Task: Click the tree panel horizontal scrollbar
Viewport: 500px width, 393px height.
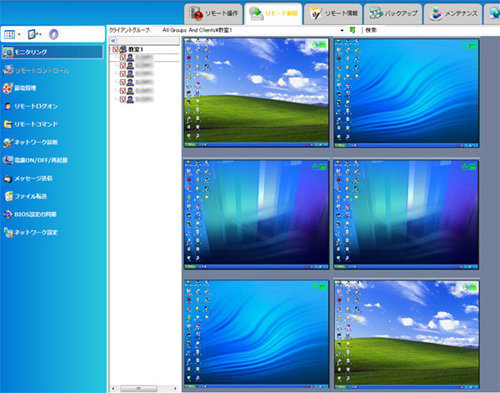Action: (x=144, y=388)
